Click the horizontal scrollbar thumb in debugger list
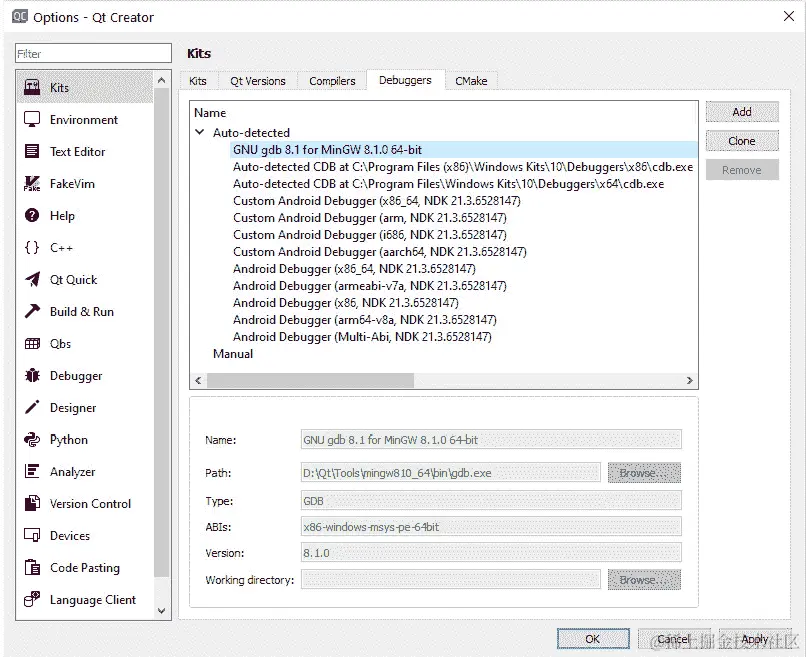806x657 pixels. pos(310,380)
